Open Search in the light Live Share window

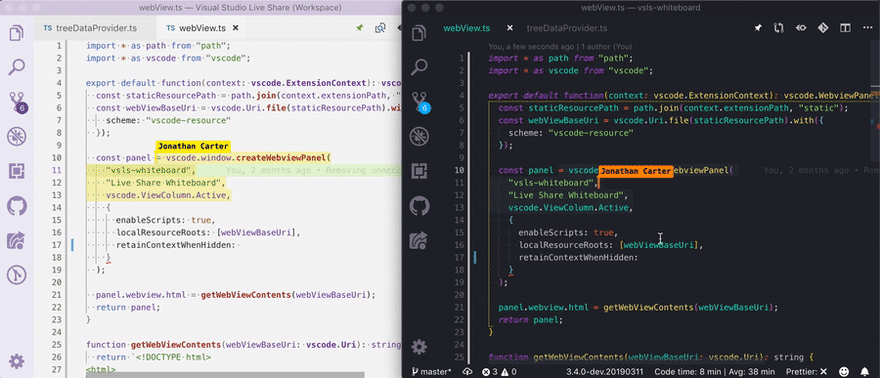pos(16,67)
